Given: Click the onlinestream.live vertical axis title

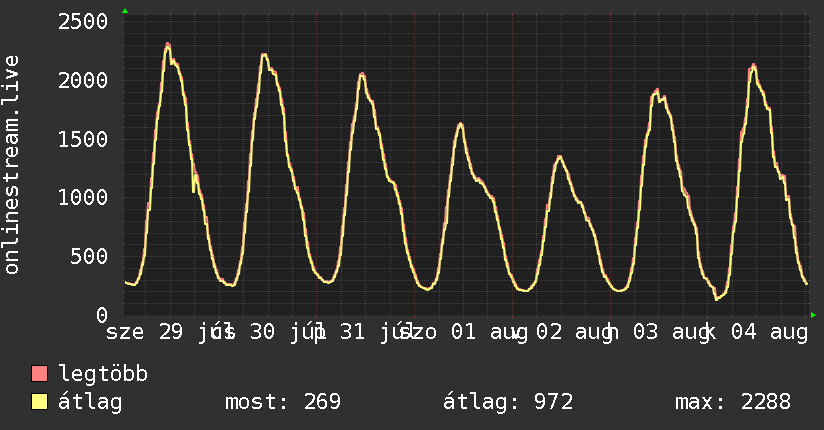Looking at the screenshot, I should point(12,165).
